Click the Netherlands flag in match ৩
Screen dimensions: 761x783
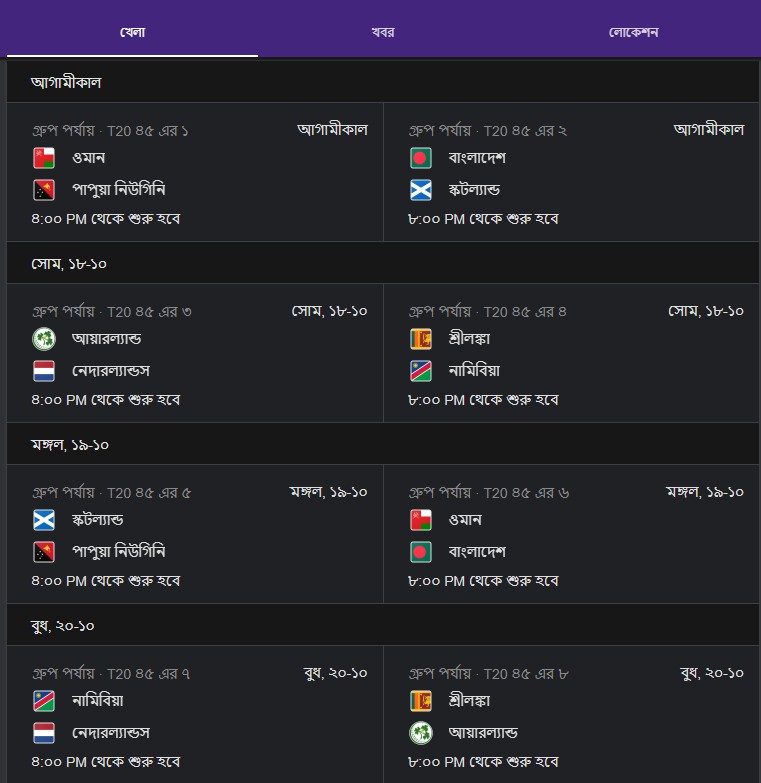[x=44, y=371]
